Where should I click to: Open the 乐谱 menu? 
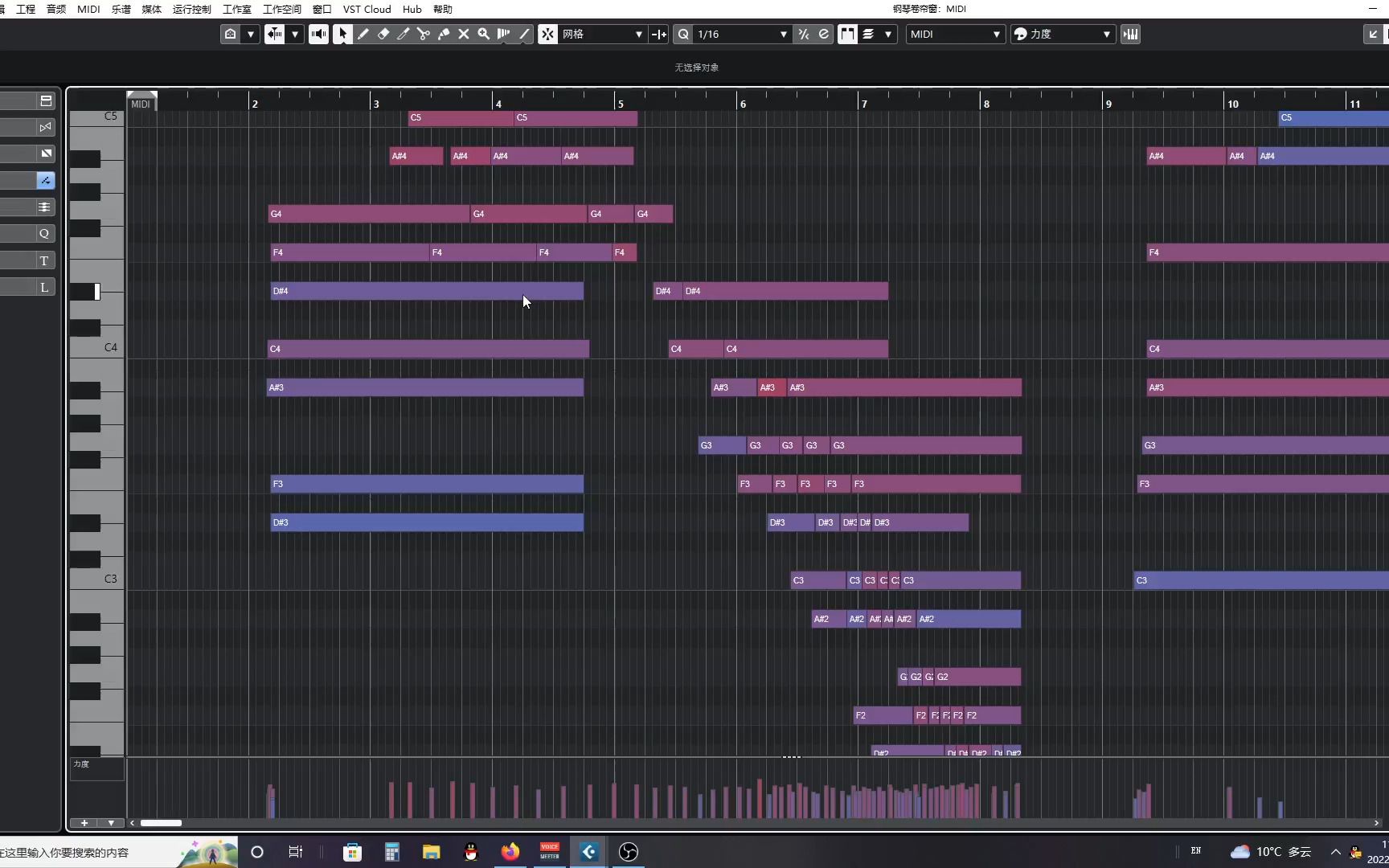click(x=121, y=9)
